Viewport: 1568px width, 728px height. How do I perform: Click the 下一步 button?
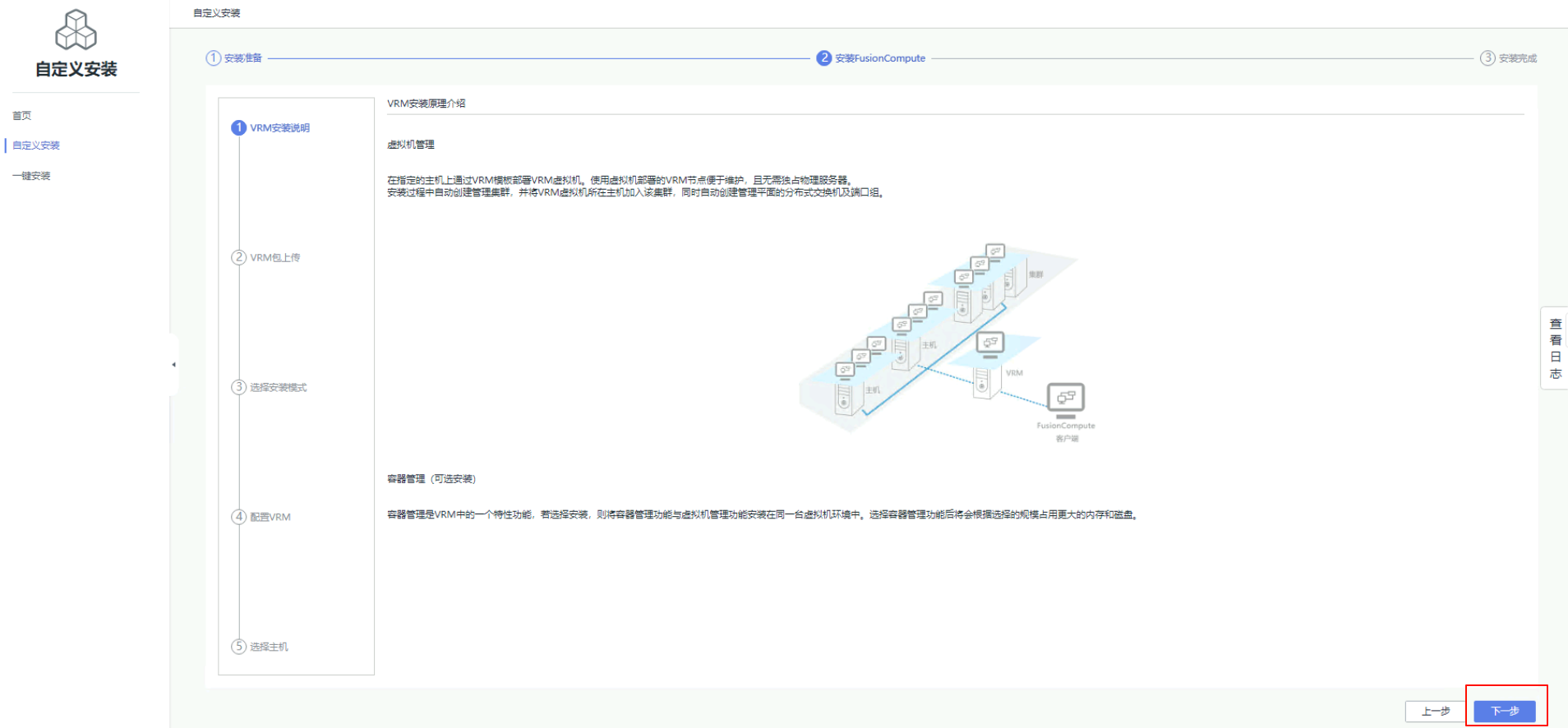(1504, 711)
